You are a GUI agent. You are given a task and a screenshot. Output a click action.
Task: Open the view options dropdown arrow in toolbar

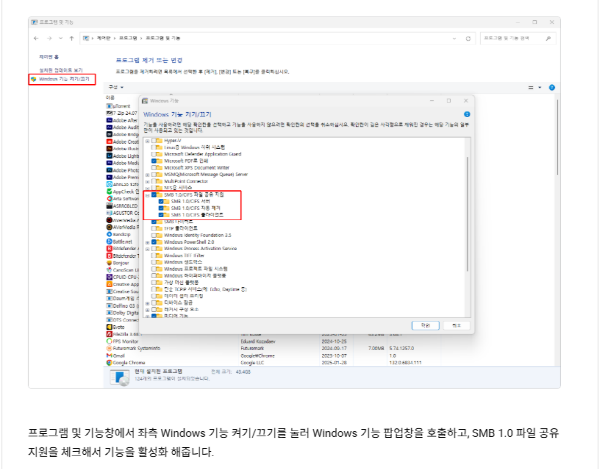(540, 88)
